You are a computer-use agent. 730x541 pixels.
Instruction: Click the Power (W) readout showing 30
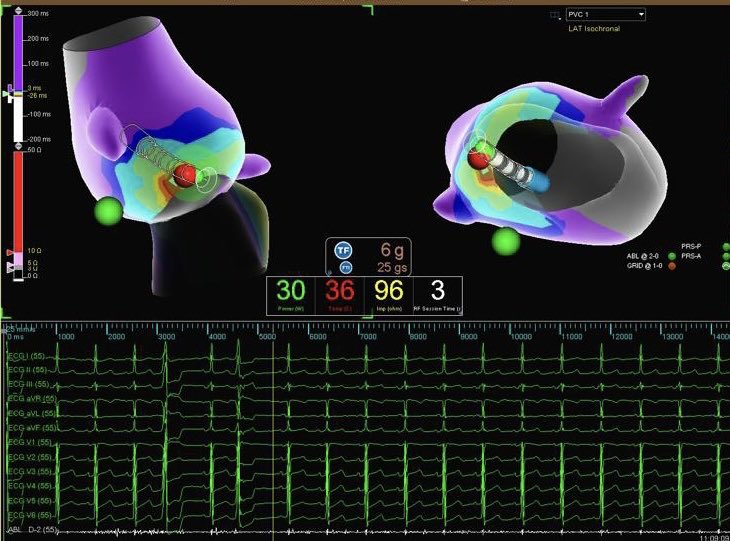tap(291, 295)
